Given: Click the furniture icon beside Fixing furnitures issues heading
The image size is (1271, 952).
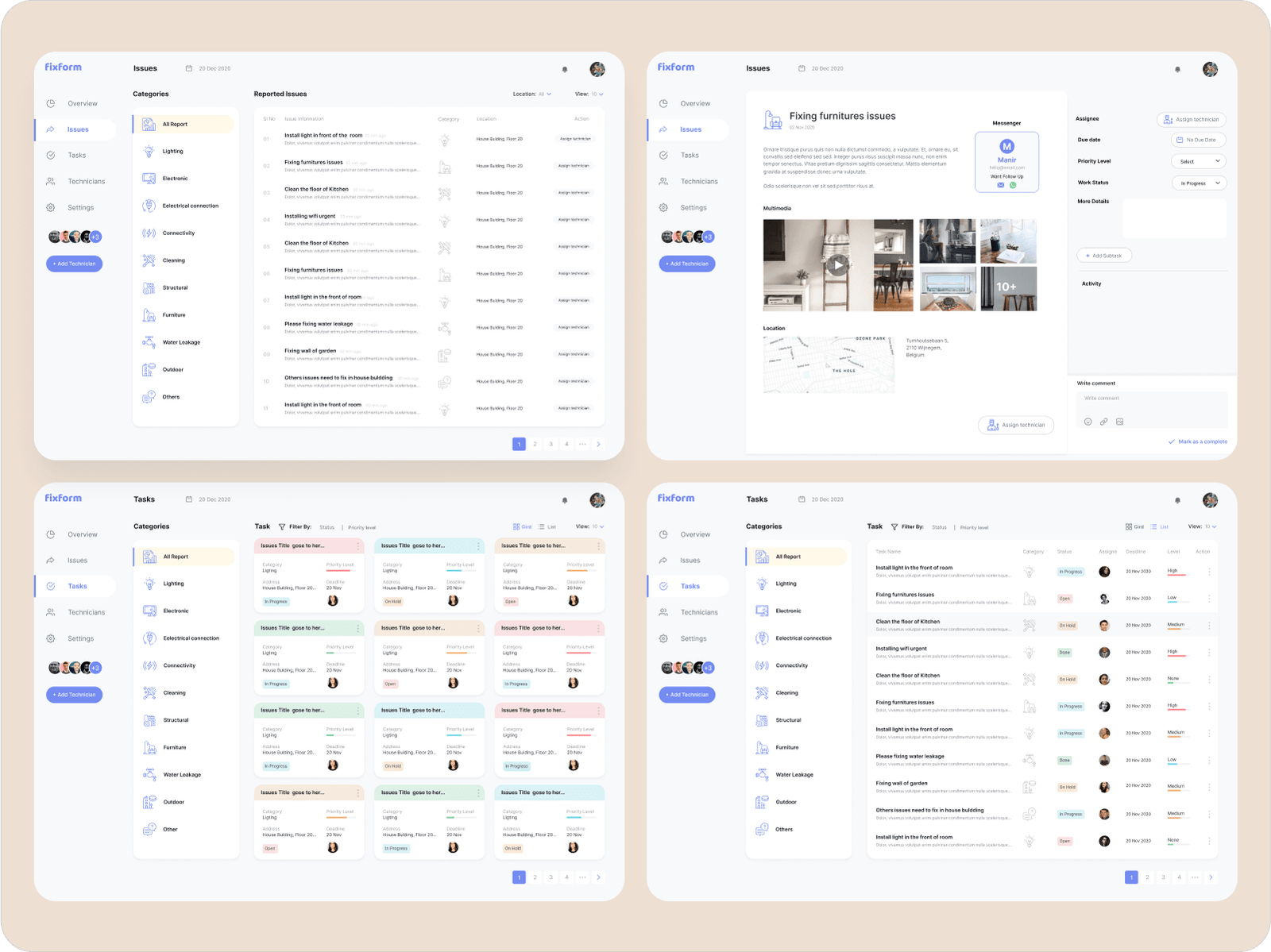Looking at the screenshot, I should point(772,120).
